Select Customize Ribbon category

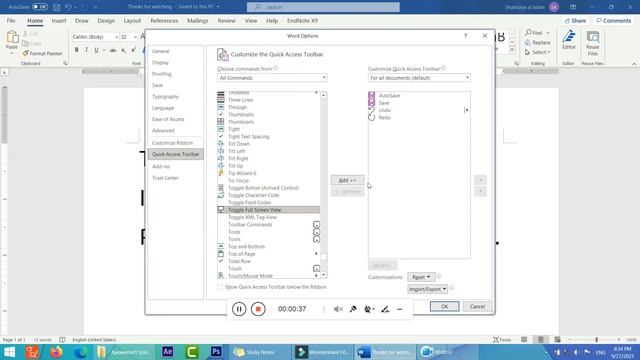tap(172, 143)
